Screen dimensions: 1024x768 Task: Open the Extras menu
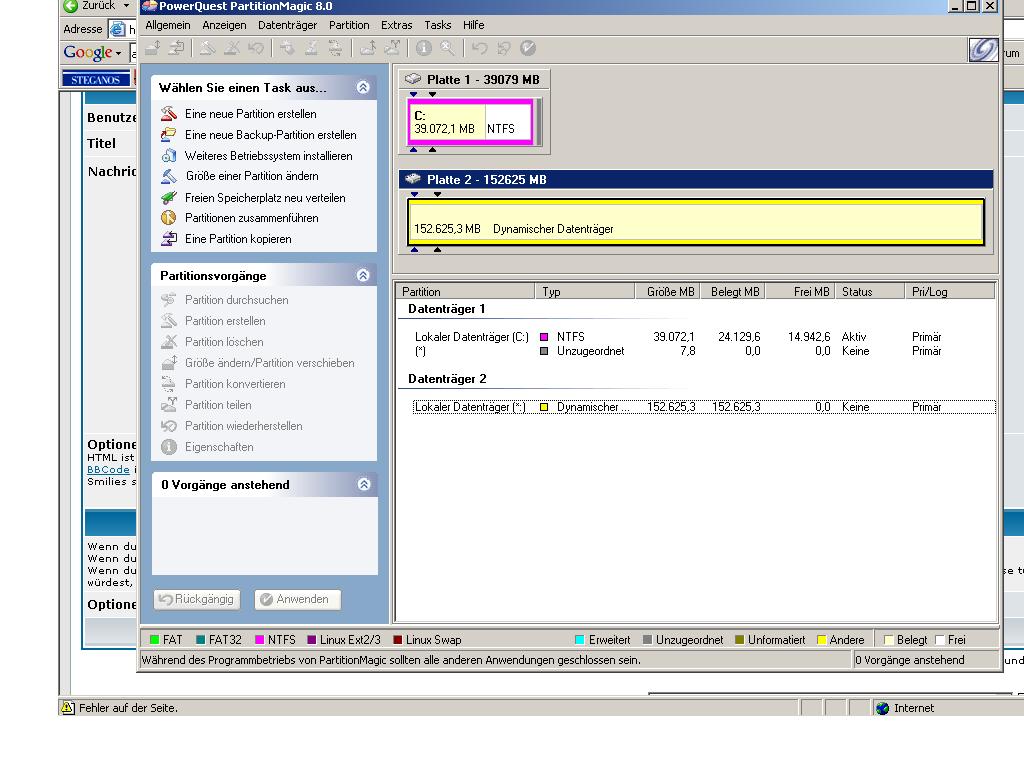(x=396, y=25)
